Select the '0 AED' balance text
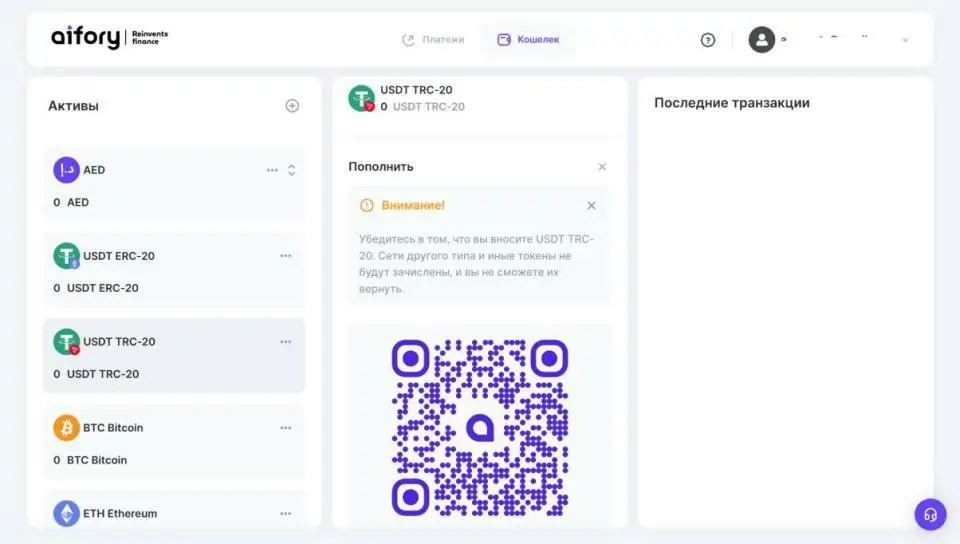Screen dimensions: 960x544 tap(71, 203)
